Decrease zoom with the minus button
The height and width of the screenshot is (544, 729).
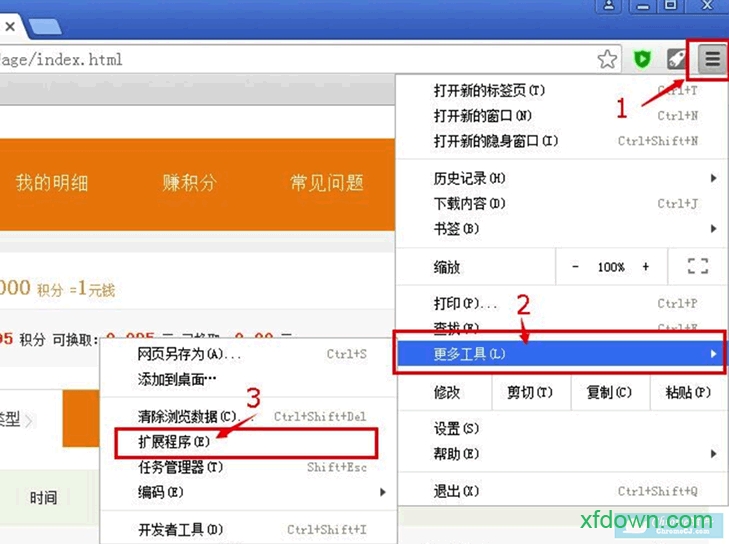pos(576,266)
